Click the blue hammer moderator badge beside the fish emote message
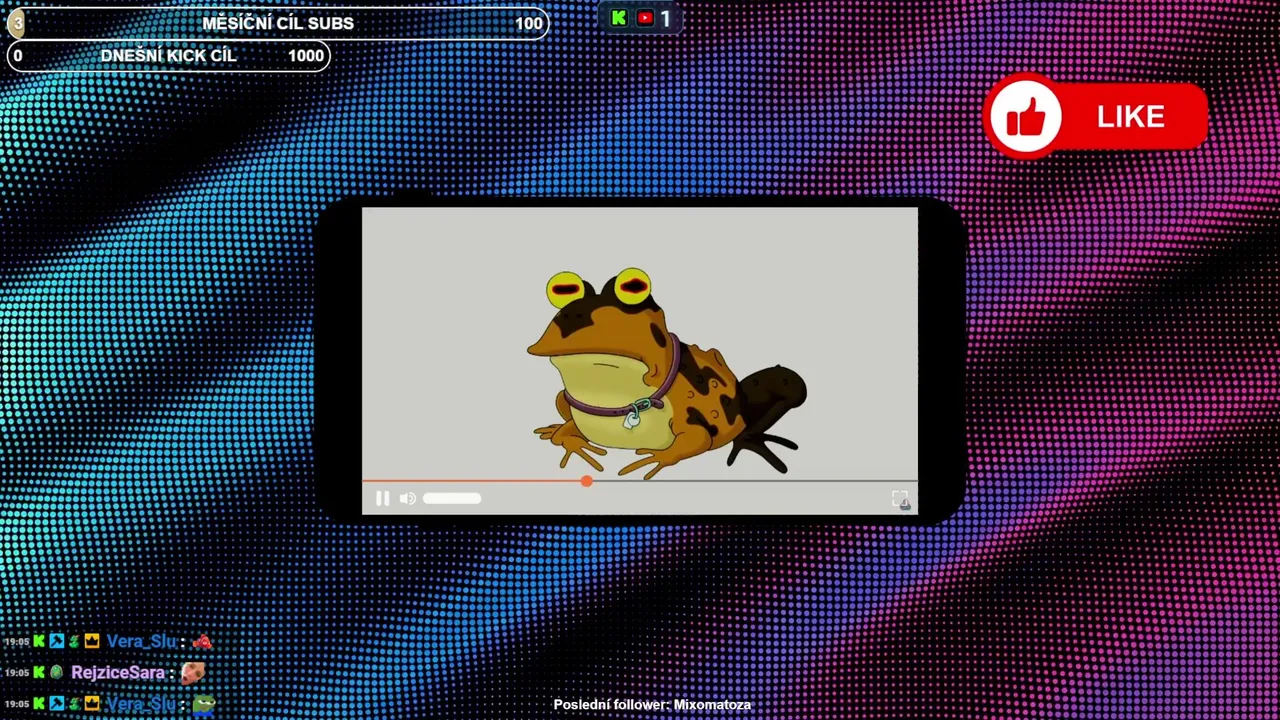1280x720 pixels. (x=56, y=642)
